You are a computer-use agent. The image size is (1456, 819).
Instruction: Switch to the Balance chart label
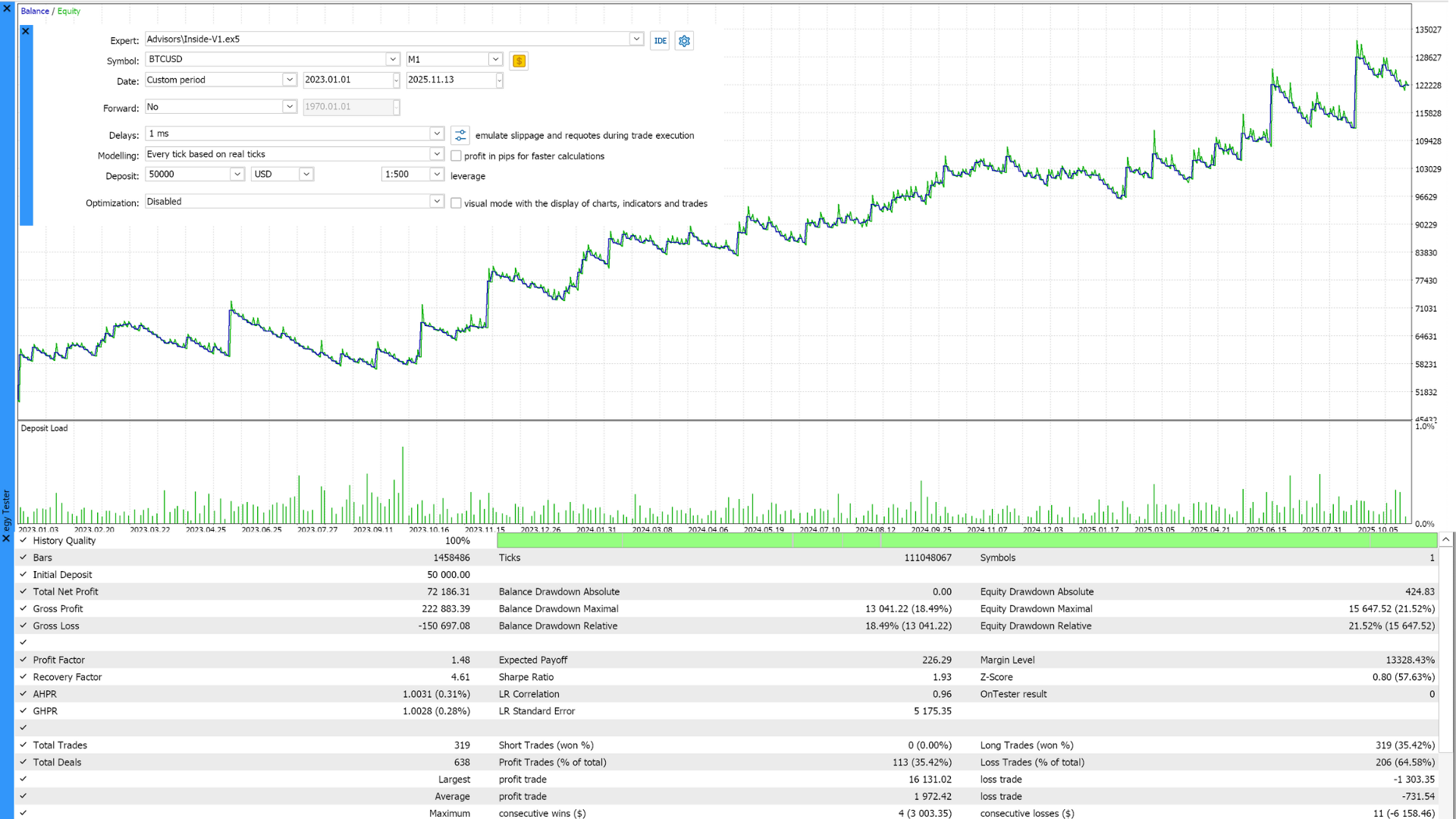pyautogui.click(x=35, y=11)
